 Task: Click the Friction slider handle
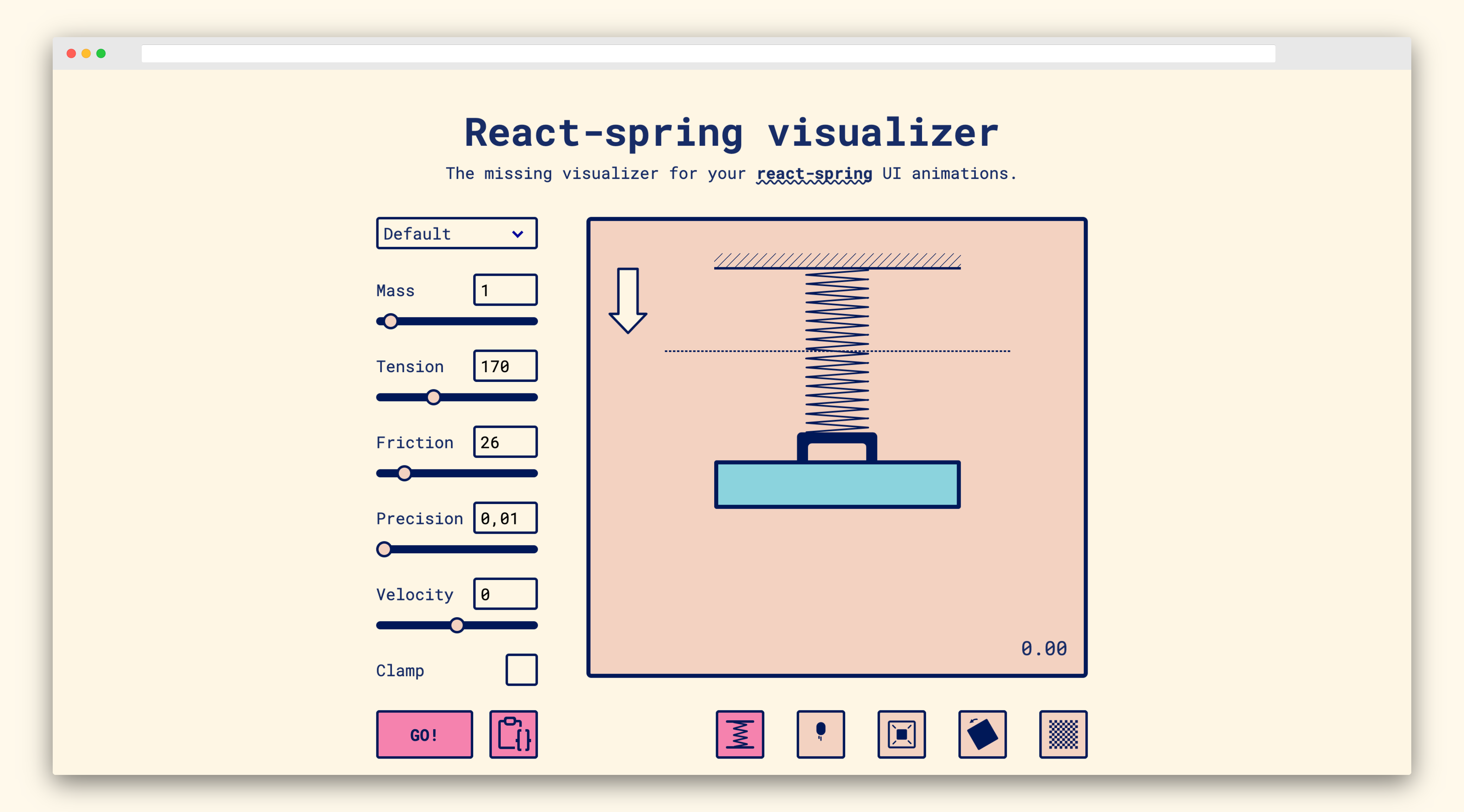[404, 473]
